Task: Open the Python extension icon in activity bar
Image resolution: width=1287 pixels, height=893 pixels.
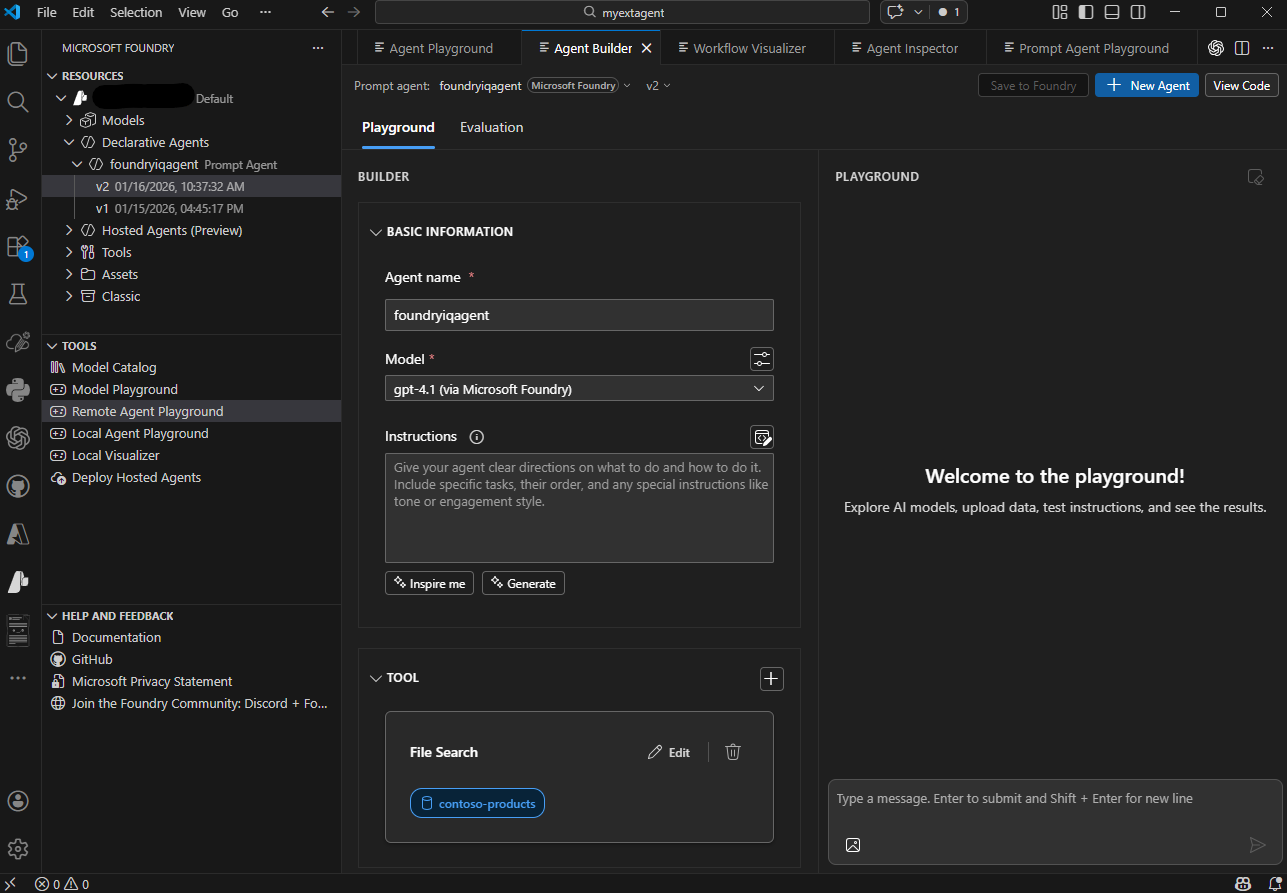Action: click(x=17, y=390)
